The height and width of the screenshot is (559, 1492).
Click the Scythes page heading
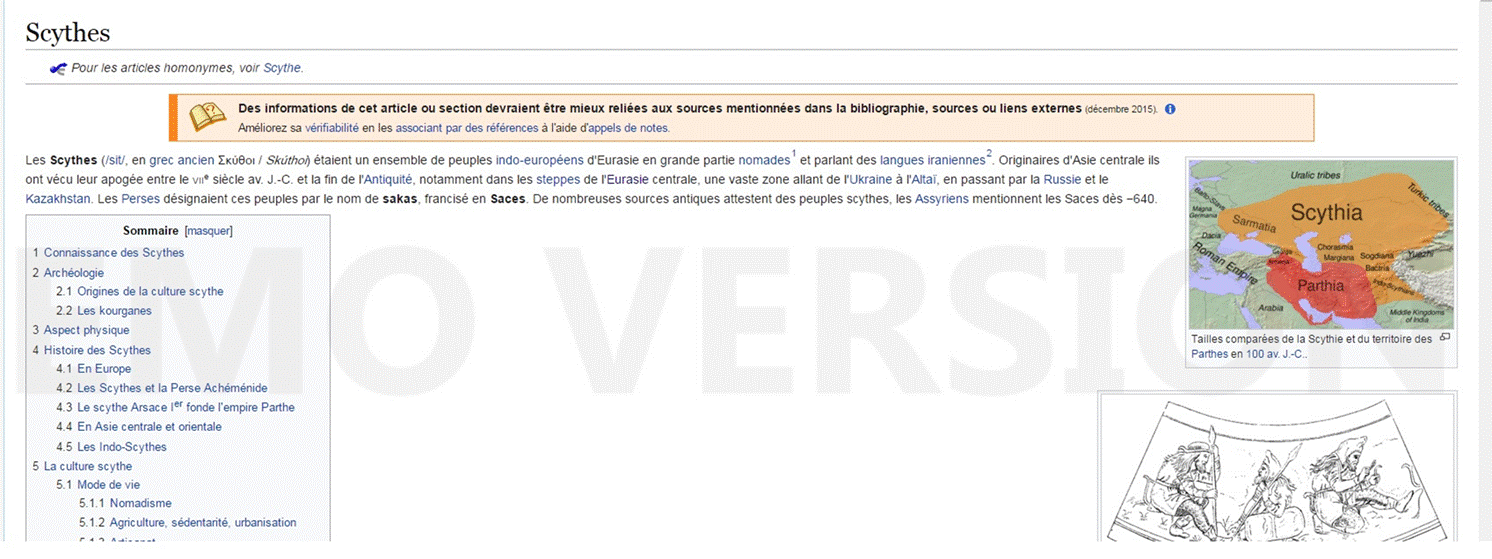(x=68, y=32)
